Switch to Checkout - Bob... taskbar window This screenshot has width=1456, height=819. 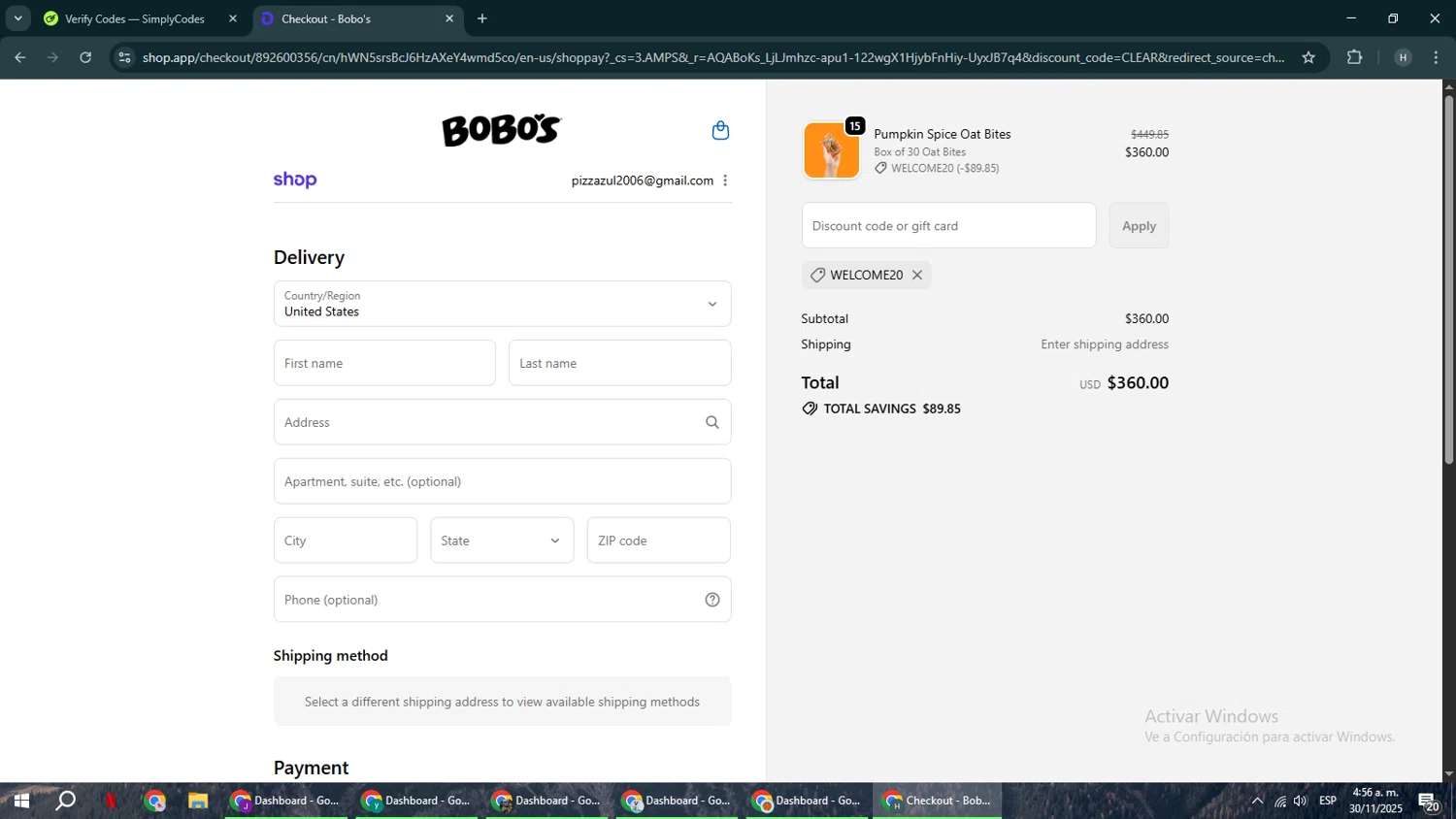click(x=937, y=801)
